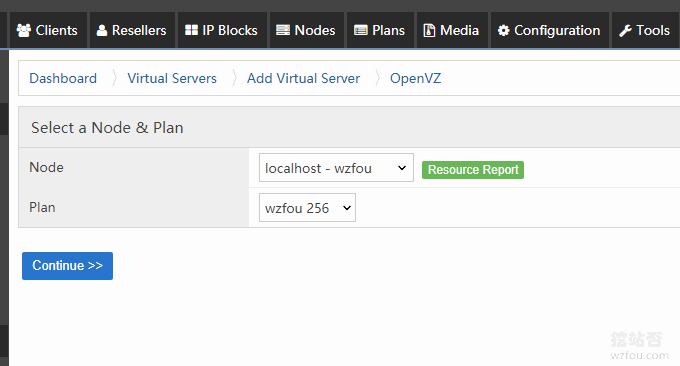680x366 pixels.
Task: Click the Plans list icon
Action: tap(360, 30)
